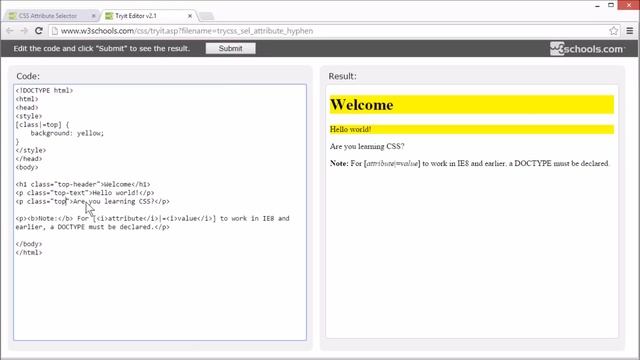Click the closing </html> tag line

(29, 252)
